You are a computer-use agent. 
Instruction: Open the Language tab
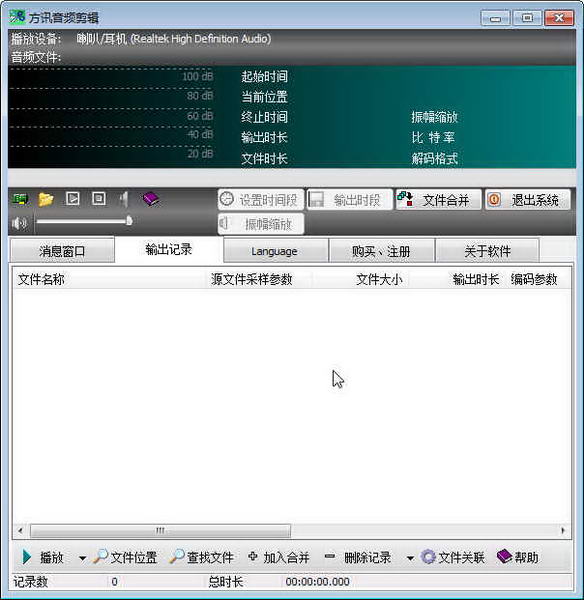point(275,251)
